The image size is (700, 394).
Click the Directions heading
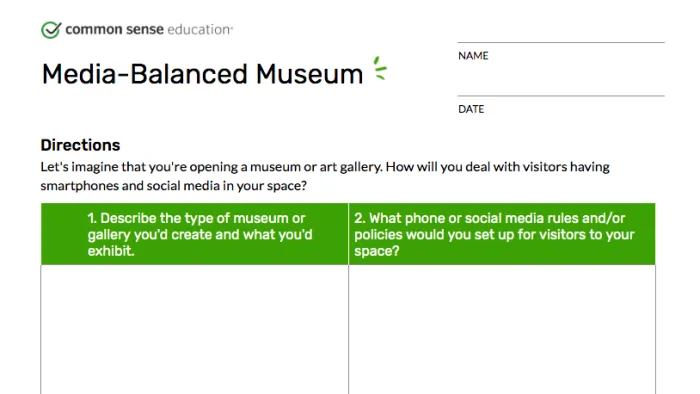(80, 145)
